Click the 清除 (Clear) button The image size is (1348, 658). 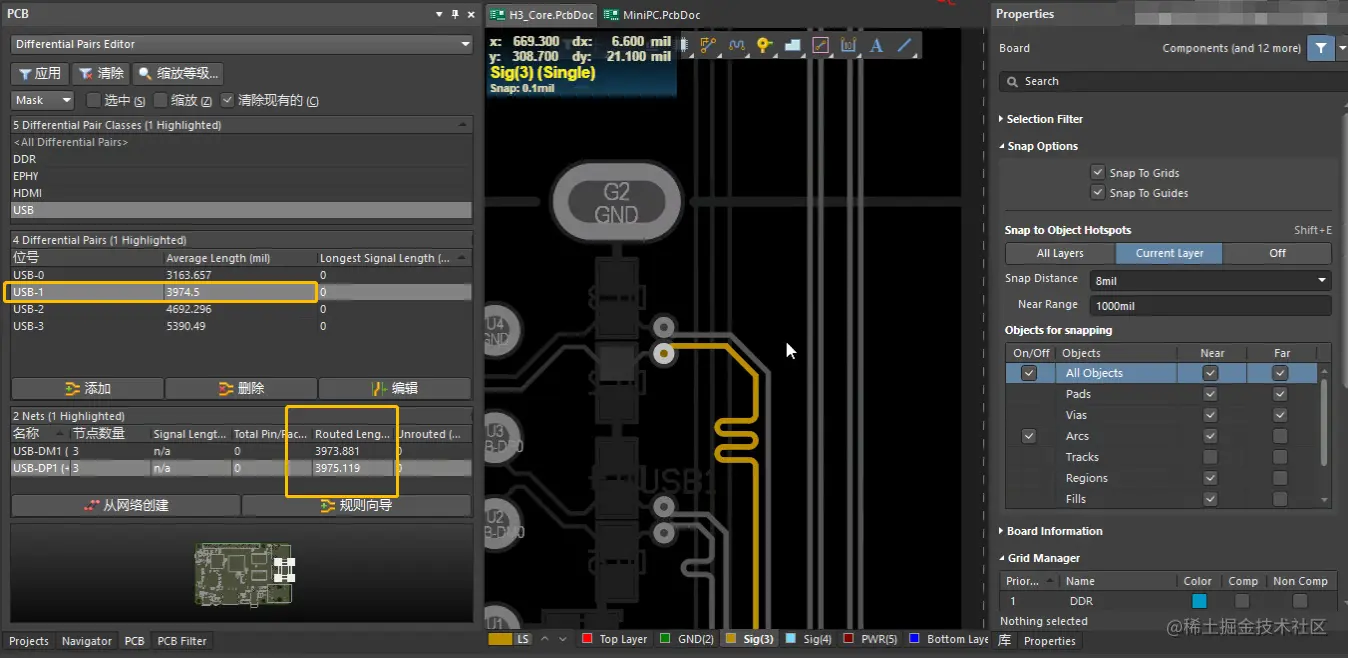point(100,73)
